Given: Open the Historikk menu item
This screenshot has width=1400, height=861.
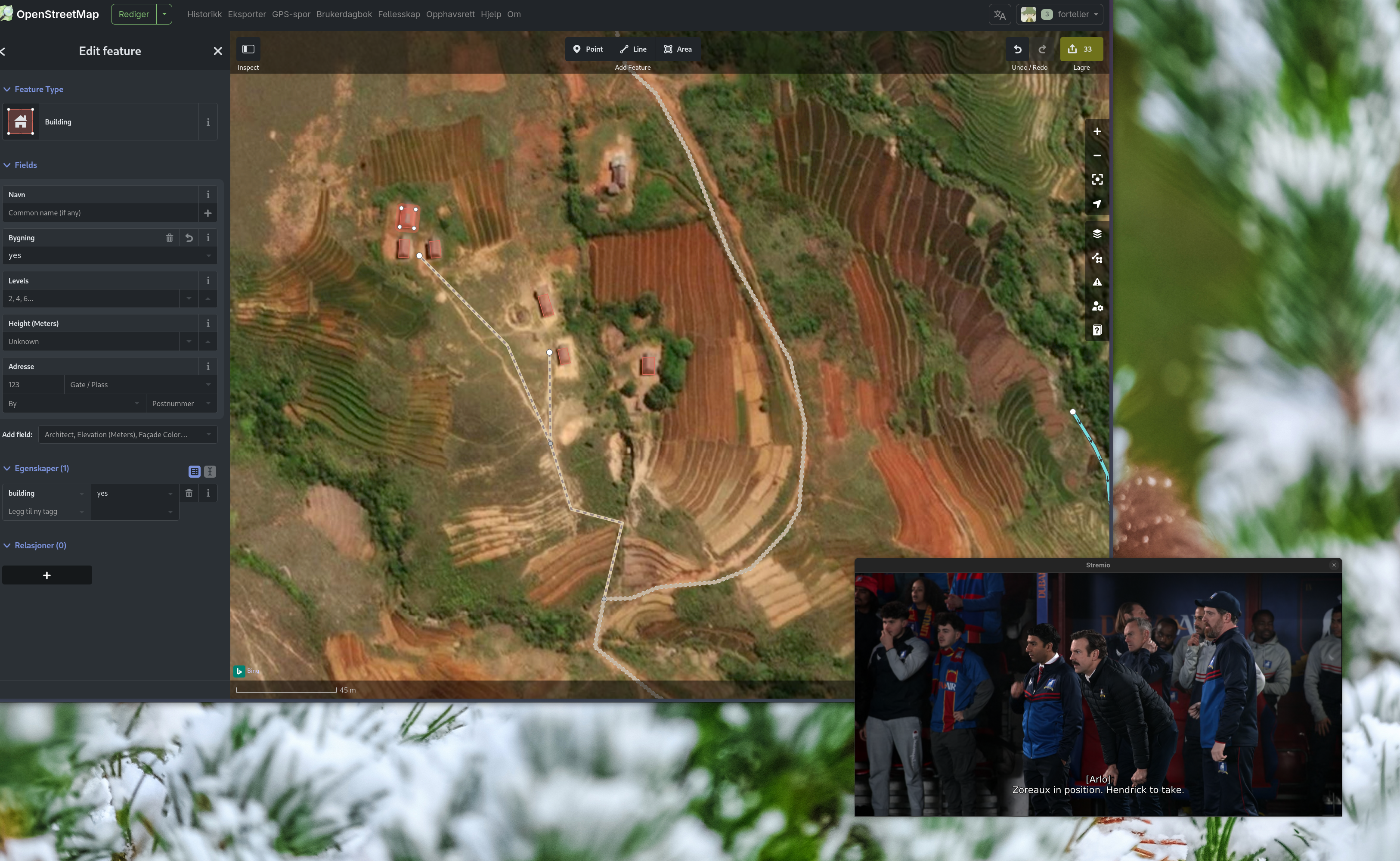Looking at the screenshot, I should (x=204, y=14).
